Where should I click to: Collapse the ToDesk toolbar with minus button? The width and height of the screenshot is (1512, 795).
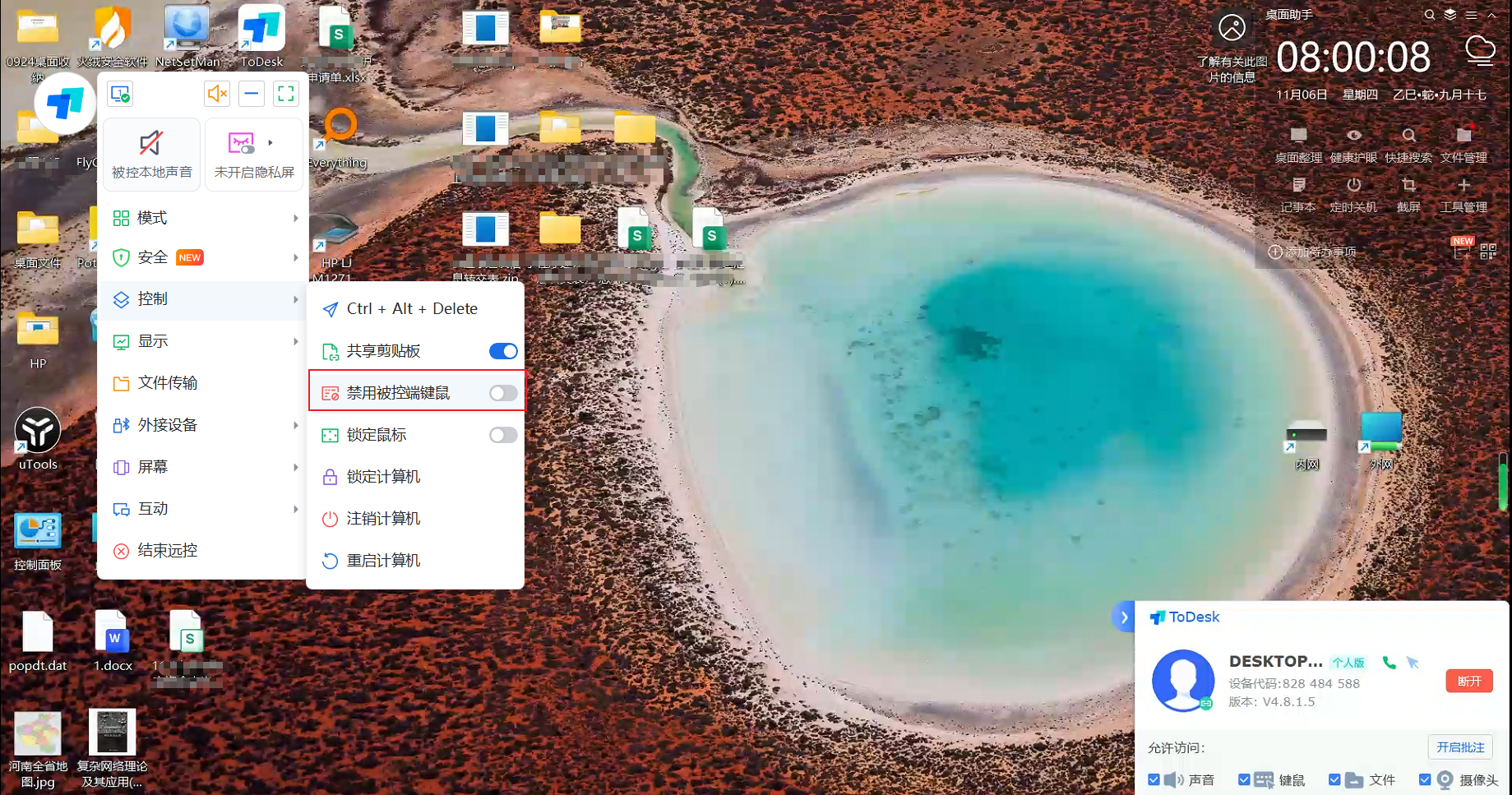coord(252,94)
